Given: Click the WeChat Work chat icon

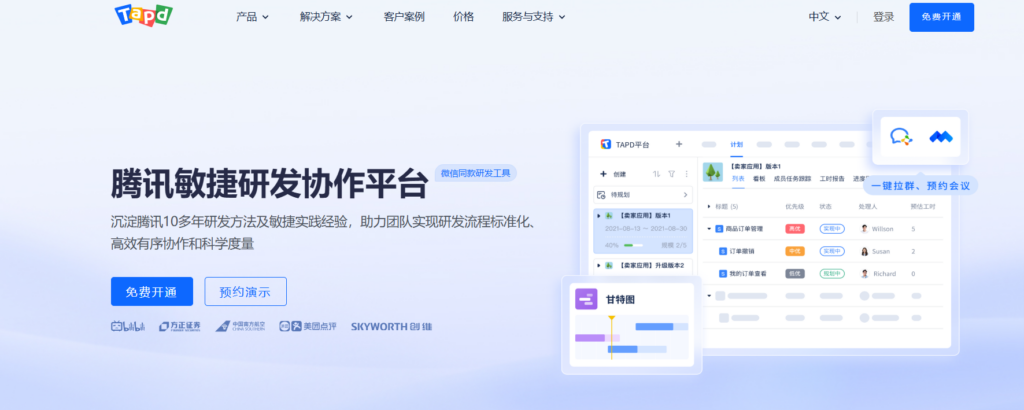Looking at the screenshot, I should point(901,136).
